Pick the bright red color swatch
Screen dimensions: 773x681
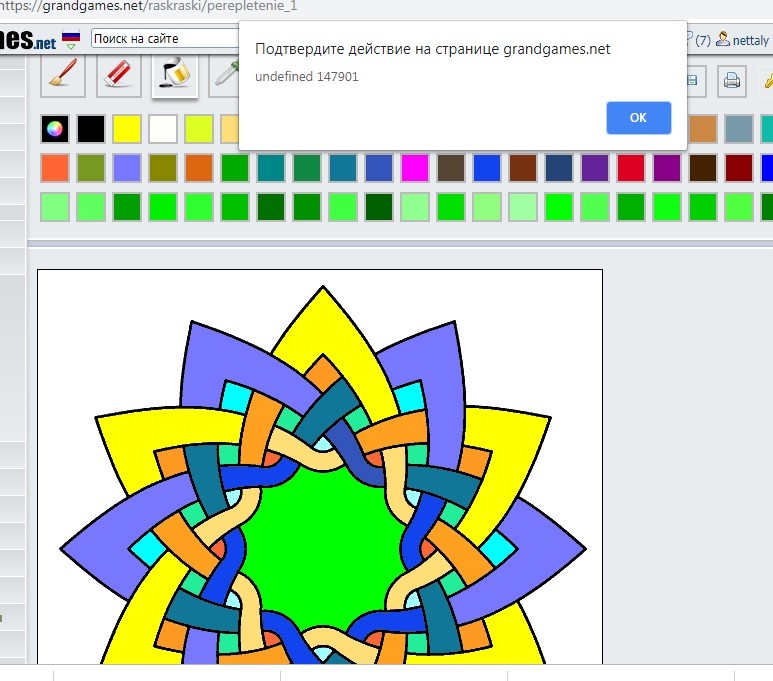631,168
